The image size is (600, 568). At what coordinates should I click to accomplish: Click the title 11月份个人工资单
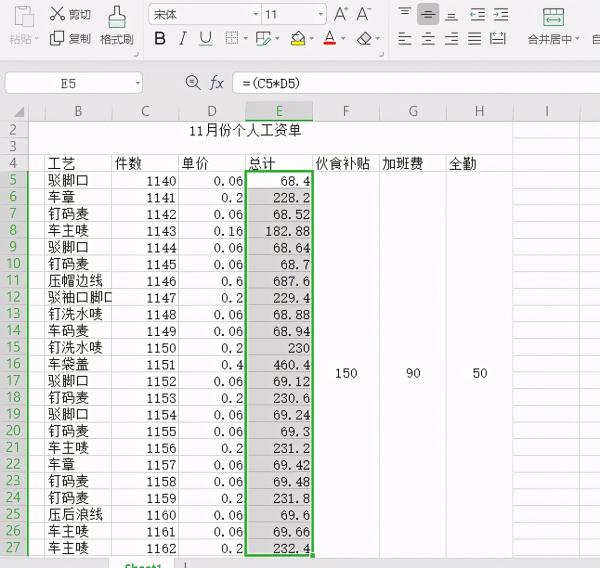[x=245, y=131]
